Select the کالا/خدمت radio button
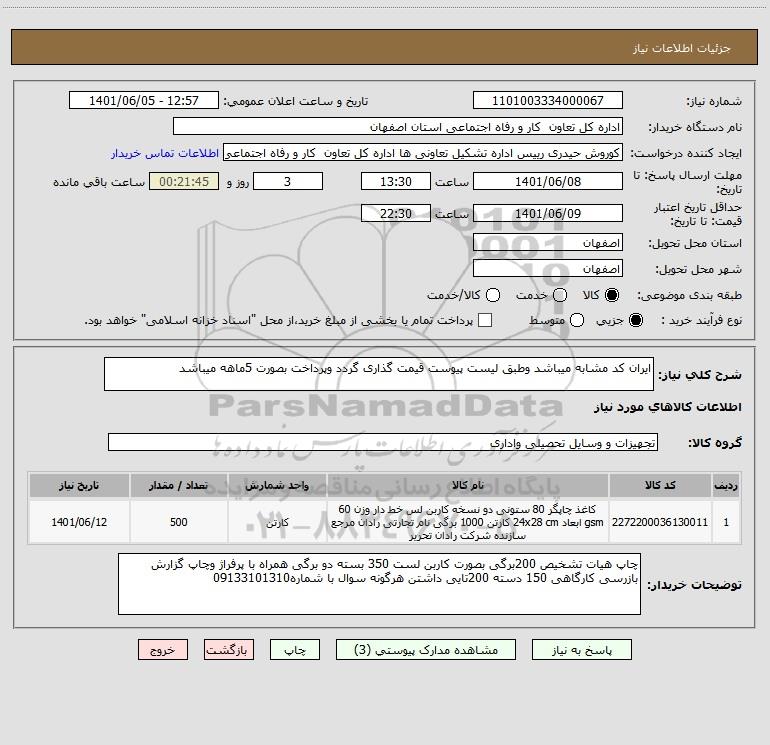 (493, 295)
